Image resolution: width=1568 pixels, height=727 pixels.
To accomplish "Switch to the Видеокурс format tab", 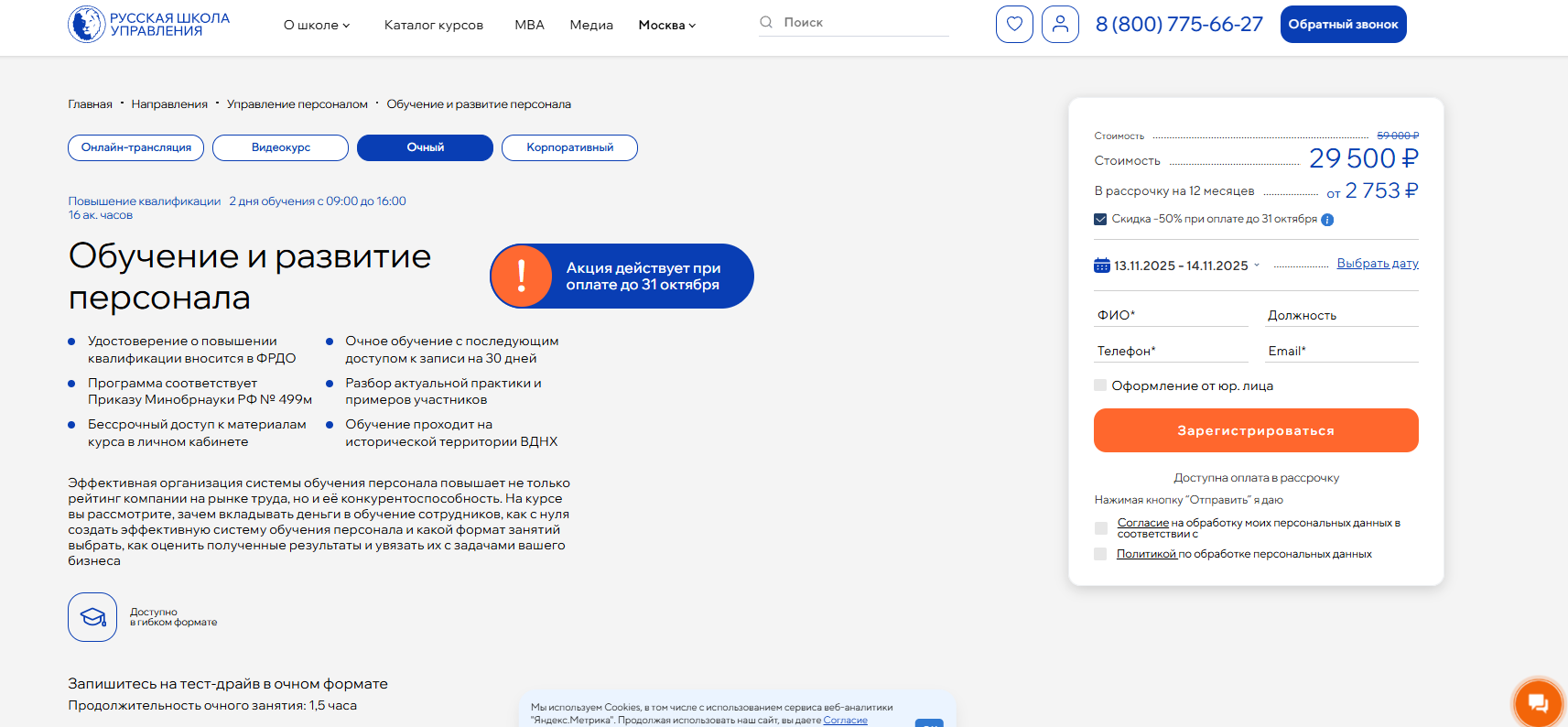I will tap(280, 147).
